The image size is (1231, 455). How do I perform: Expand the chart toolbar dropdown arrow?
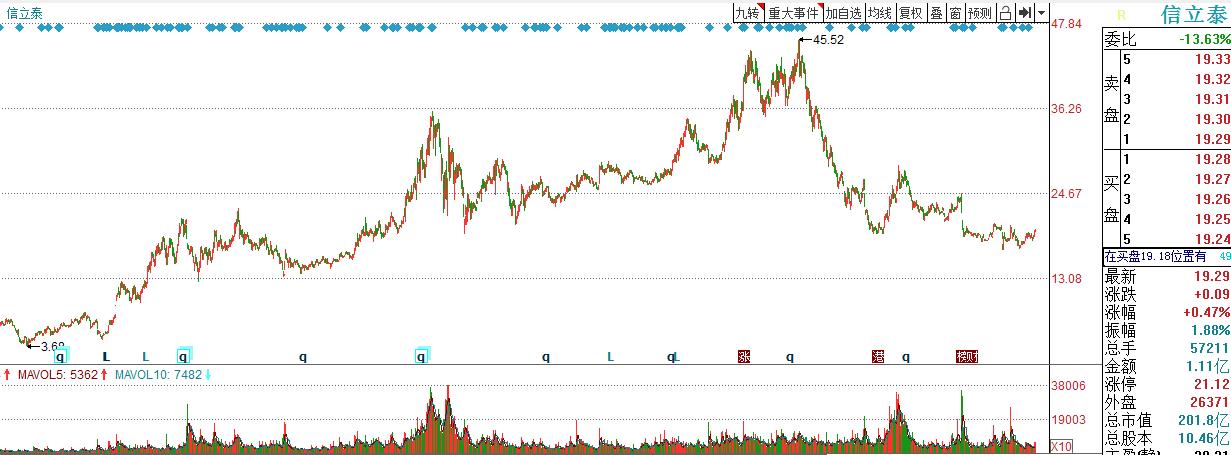1042,13
